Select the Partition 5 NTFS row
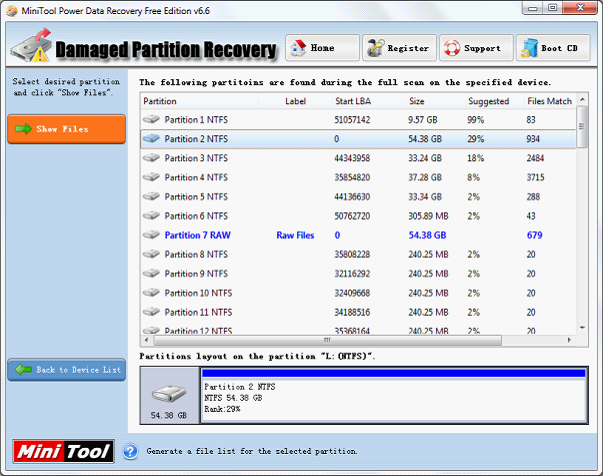The image size is (603, 476). pos(358,196)
